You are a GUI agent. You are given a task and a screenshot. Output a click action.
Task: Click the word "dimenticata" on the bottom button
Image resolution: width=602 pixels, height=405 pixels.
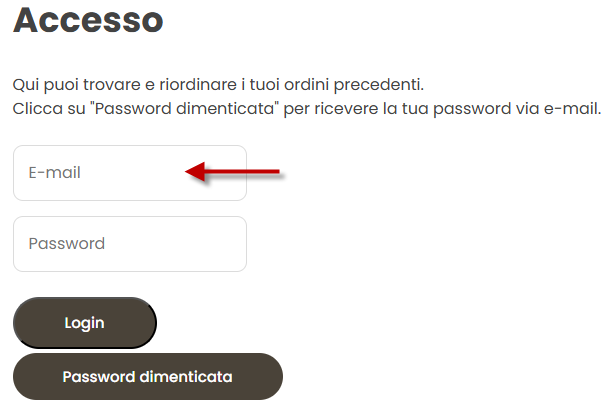186,377
